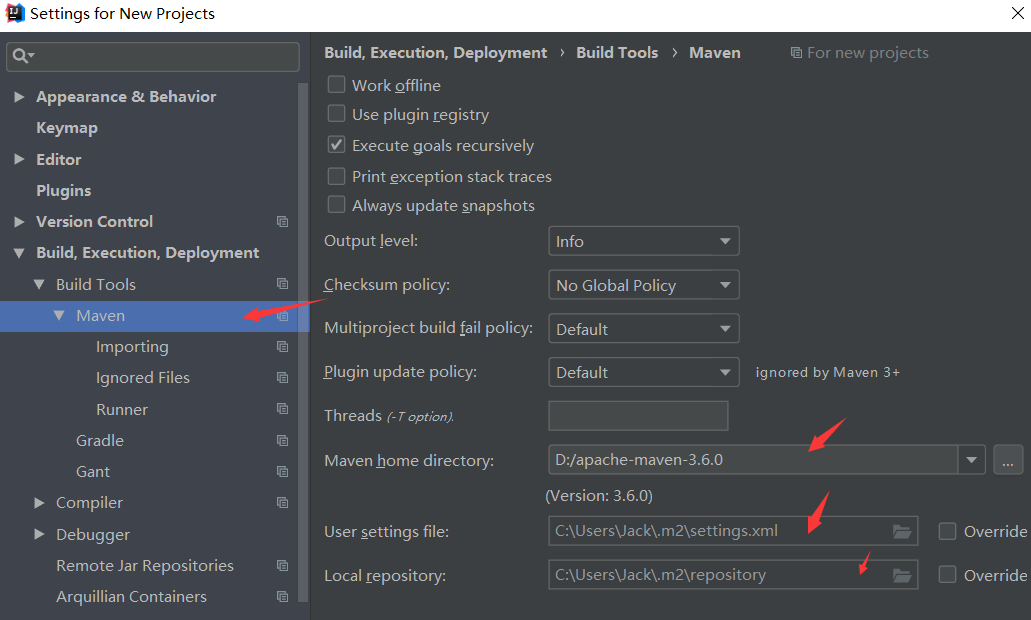Screen dimensions: 1031x620
Task: Uncheck Execute goals recursively
Action: (336, 145)
